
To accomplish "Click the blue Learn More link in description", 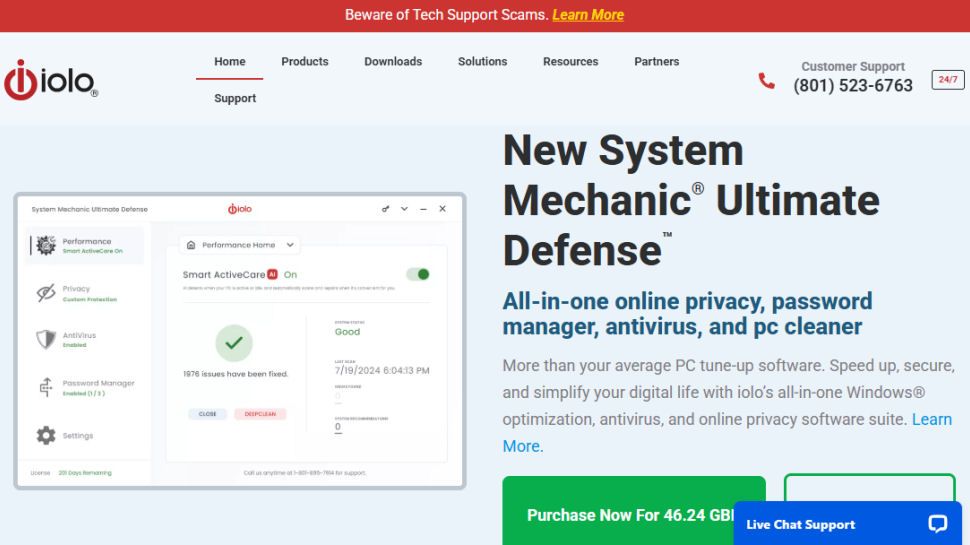I will point(932,419).
